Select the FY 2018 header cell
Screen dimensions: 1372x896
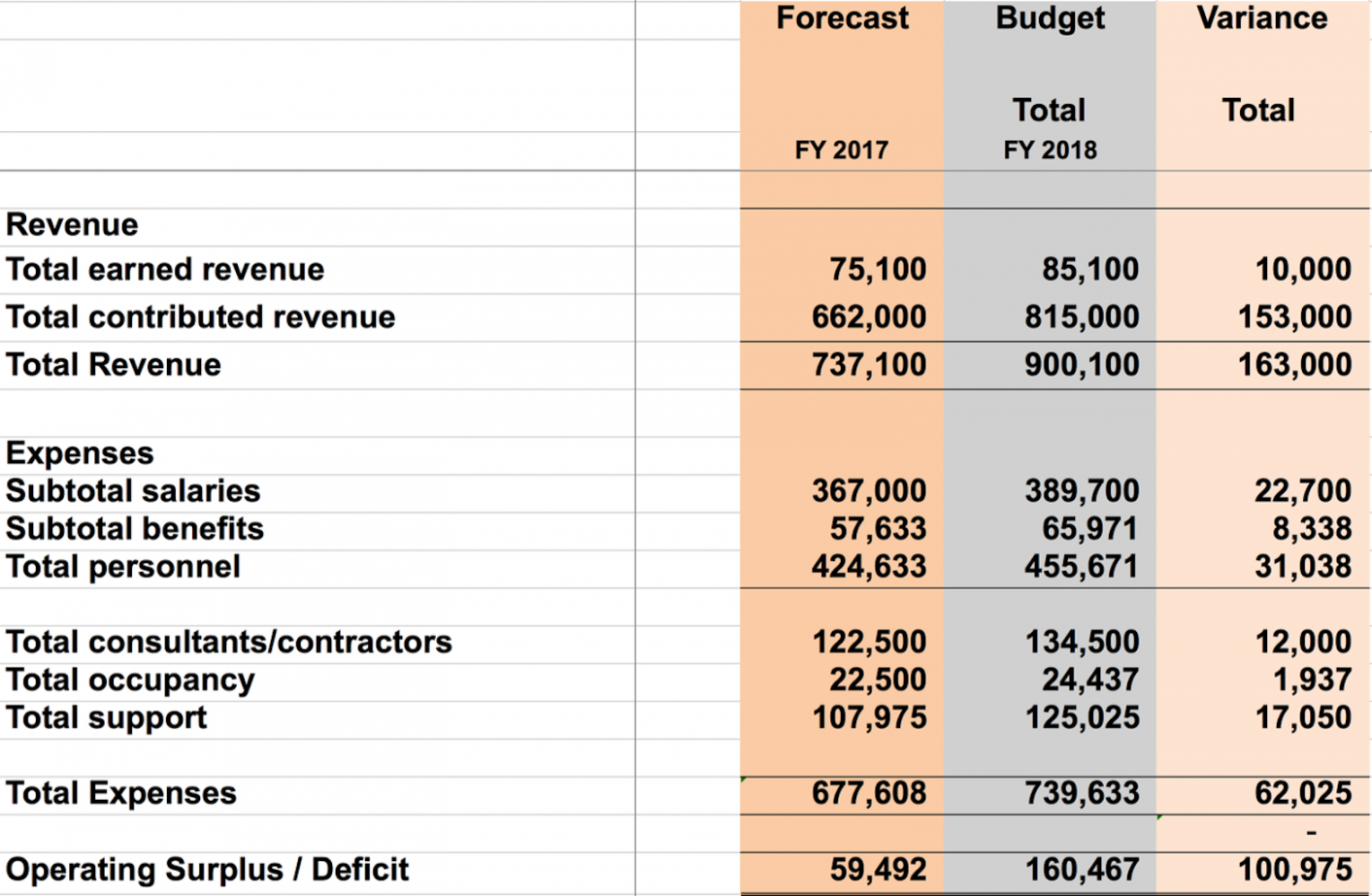[1050, 150]
